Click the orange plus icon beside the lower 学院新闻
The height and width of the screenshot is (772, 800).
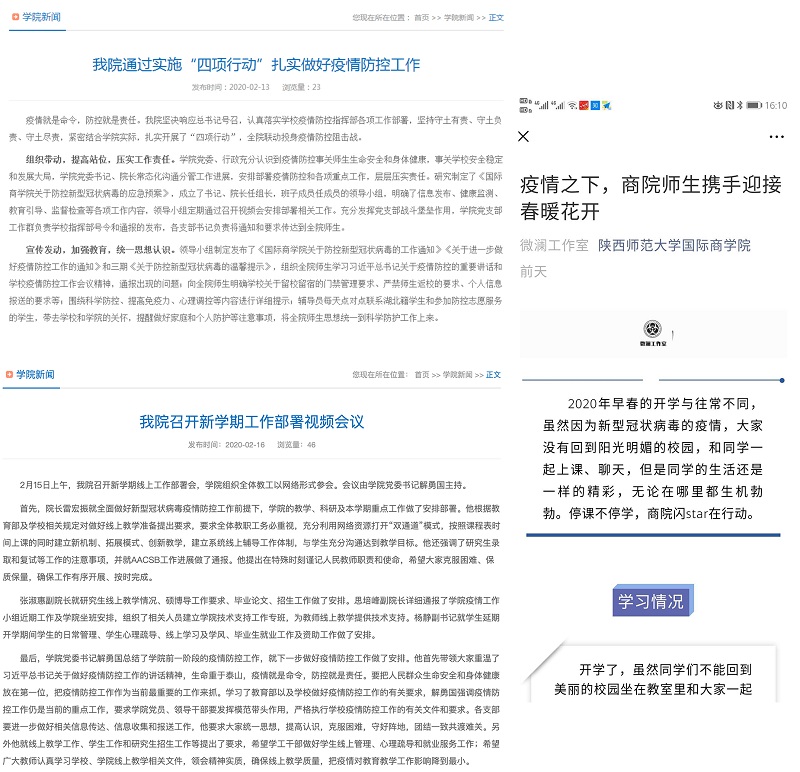[10, 375]
